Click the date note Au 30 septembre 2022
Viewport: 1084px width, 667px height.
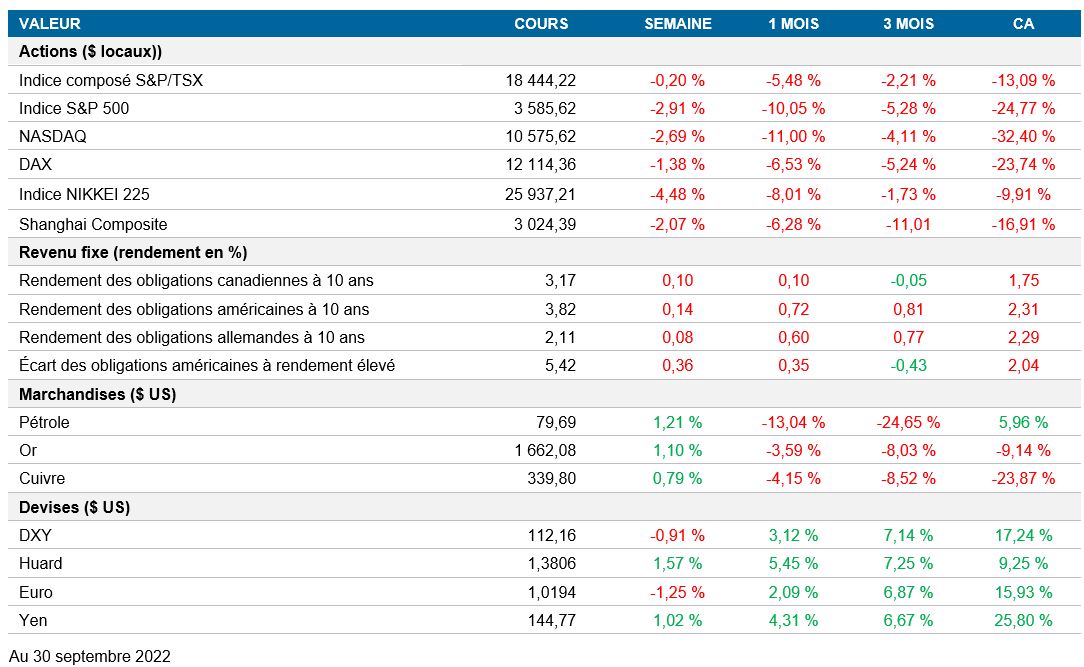pyautogui.click(x=90, y=656)
